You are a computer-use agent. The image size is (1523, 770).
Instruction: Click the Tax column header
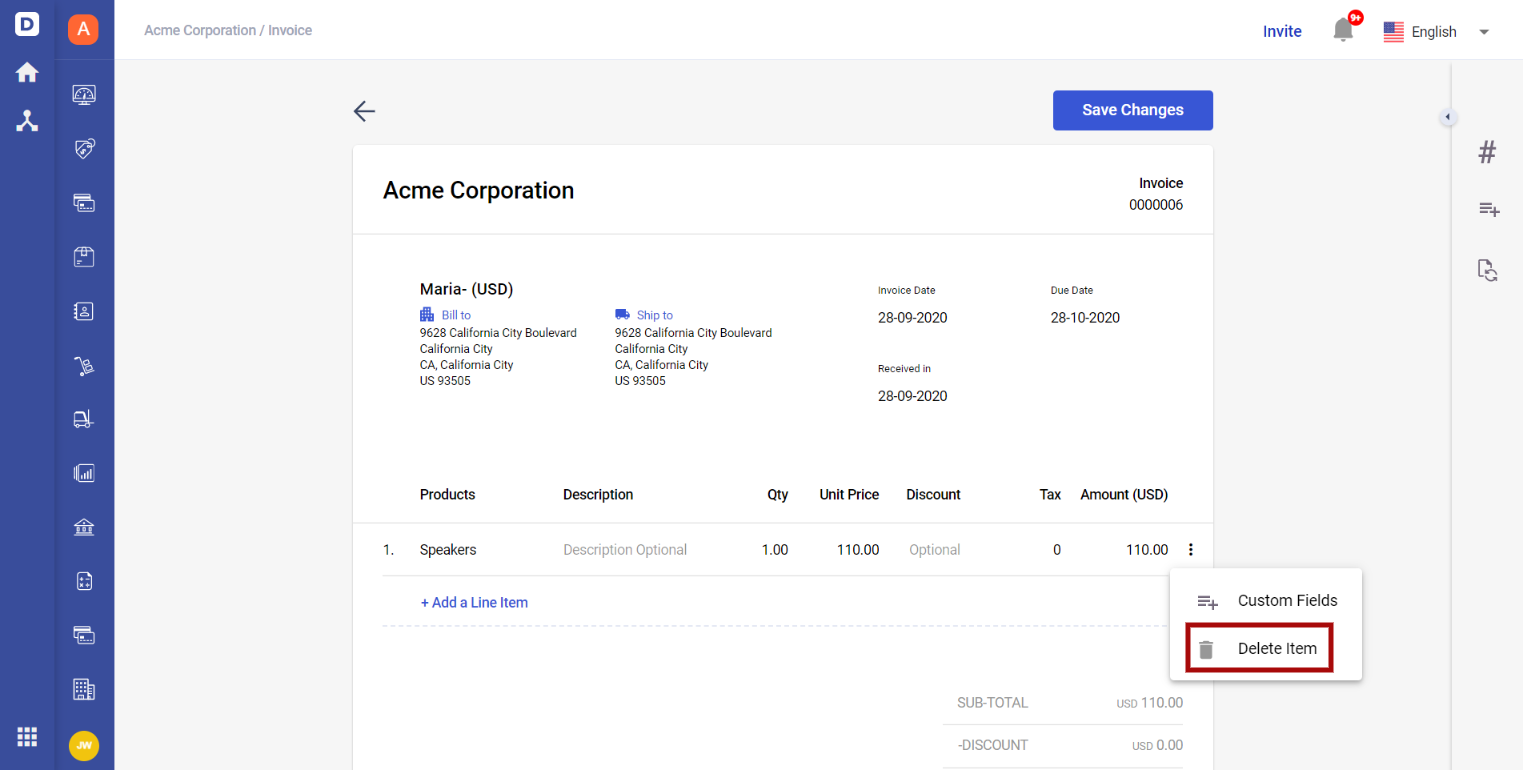(1051, 495)
